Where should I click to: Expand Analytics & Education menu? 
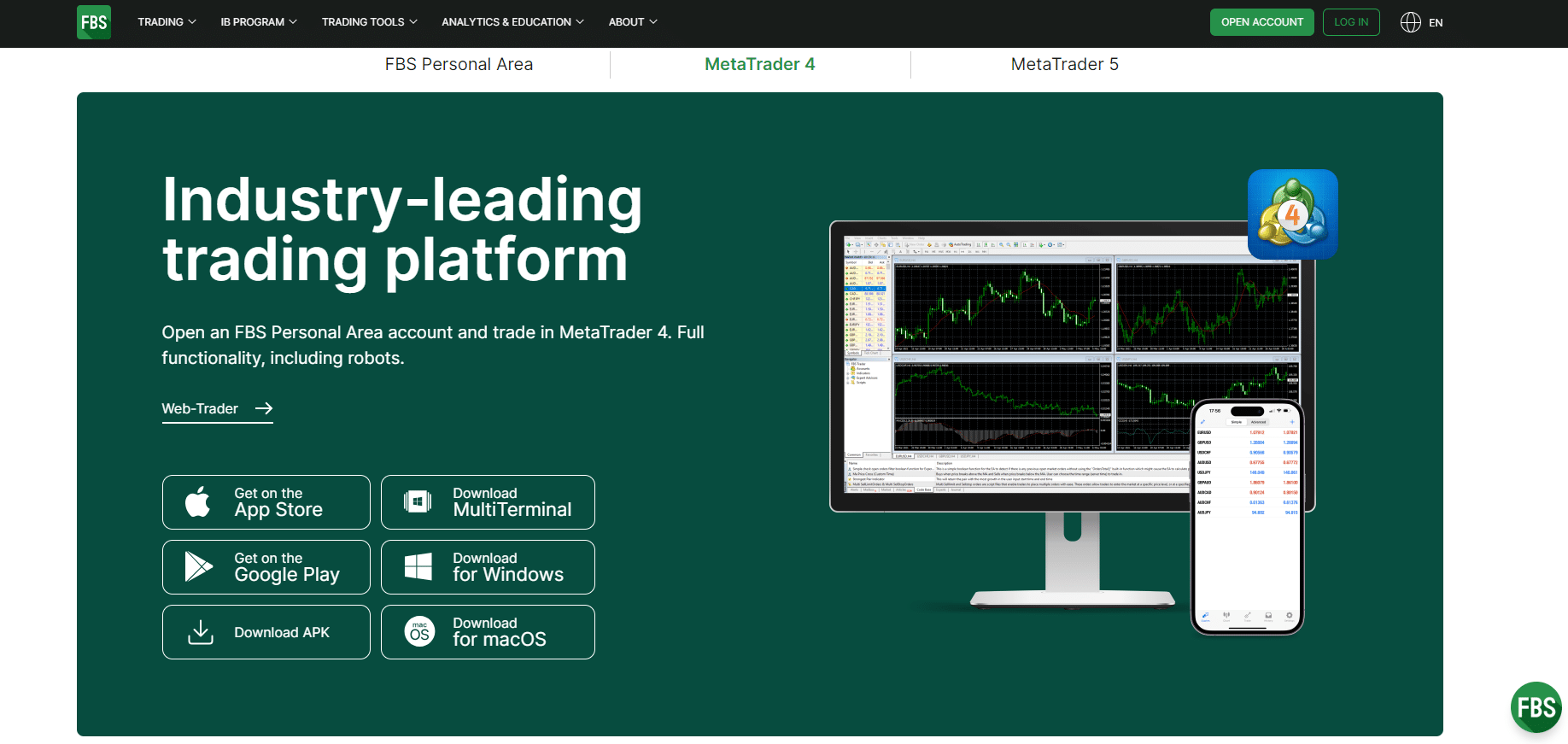coord(512,22)
